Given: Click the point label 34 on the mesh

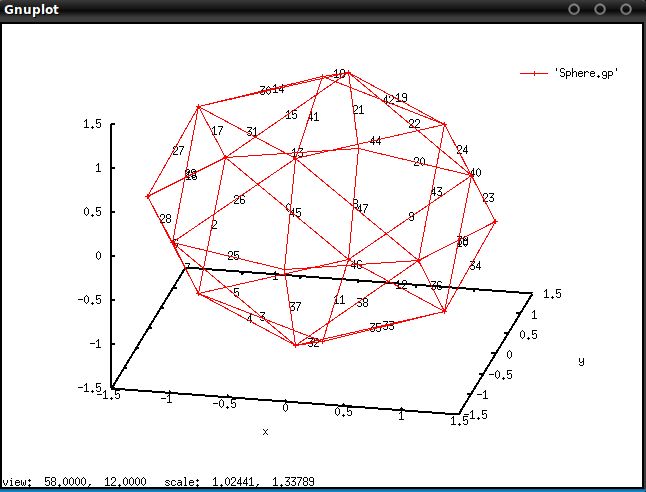Looking at the screenshot, I should click(475, 266).
